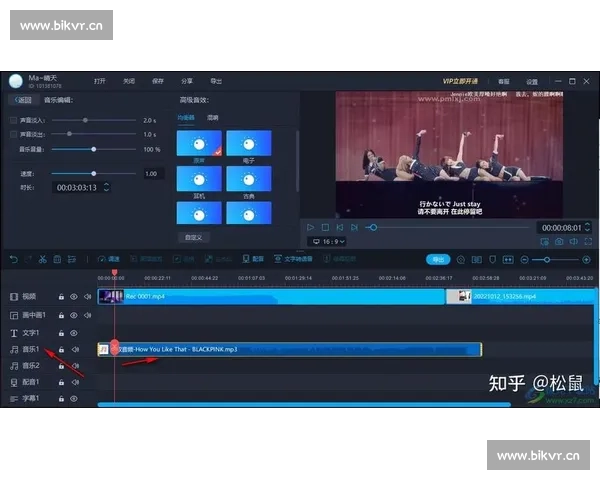
Task: Open the clip edit settings icon
Action: click(x=72, y=260)
